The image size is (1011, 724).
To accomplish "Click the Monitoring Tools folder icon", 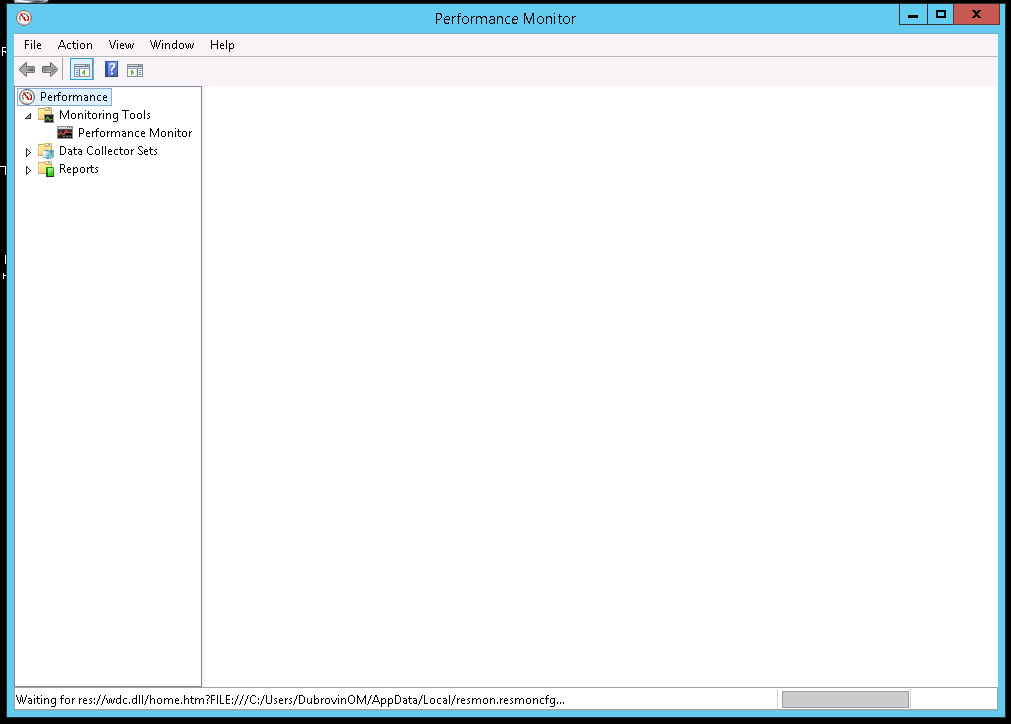I will click(46, 115).
